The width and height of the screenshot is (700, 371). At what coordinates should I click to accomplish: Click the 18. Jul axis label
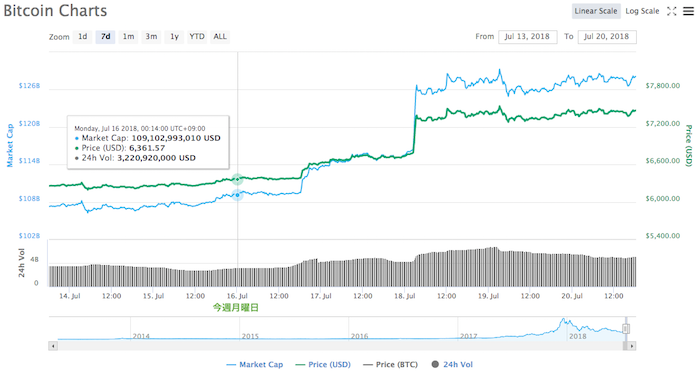[404, 296]
